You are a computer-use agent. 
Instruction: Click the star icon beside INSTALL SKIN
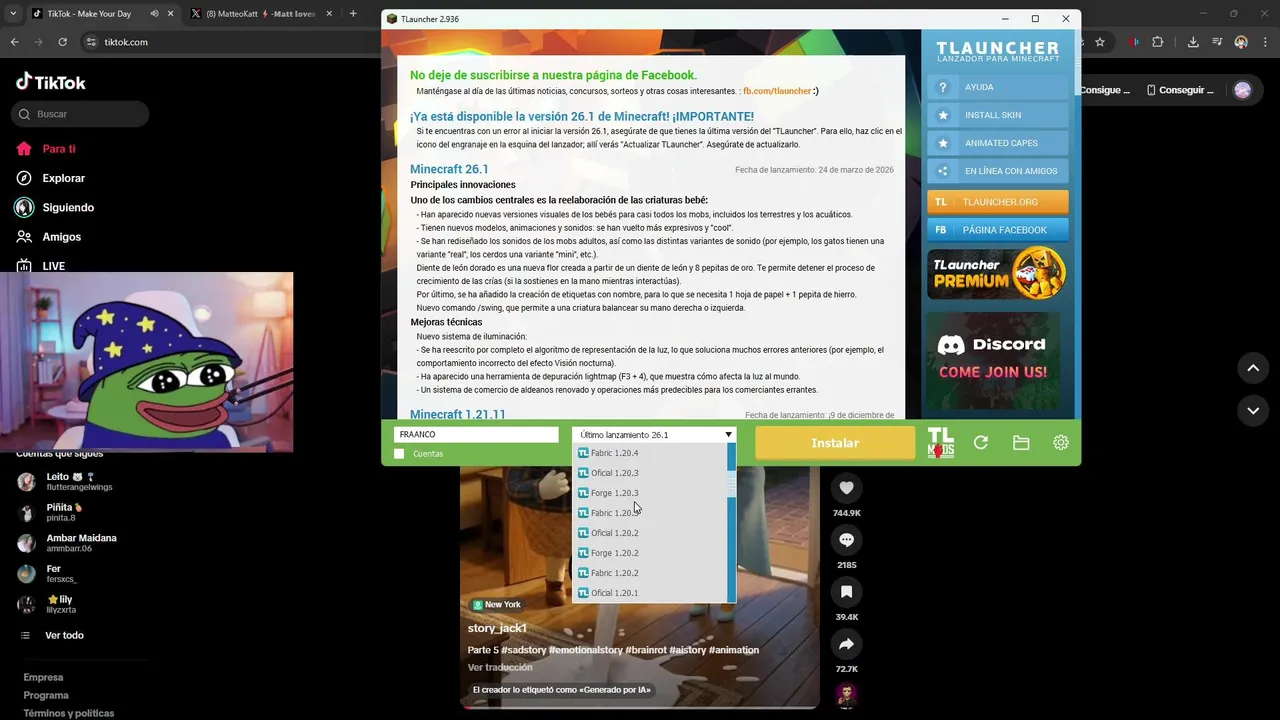942,115
